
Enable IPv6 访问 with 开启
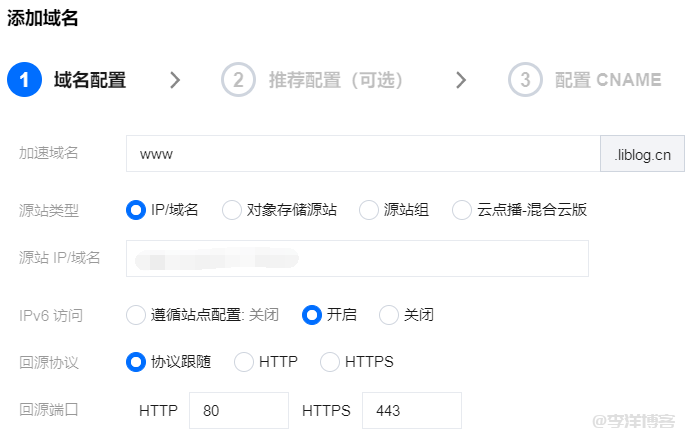tap(312, 315)
